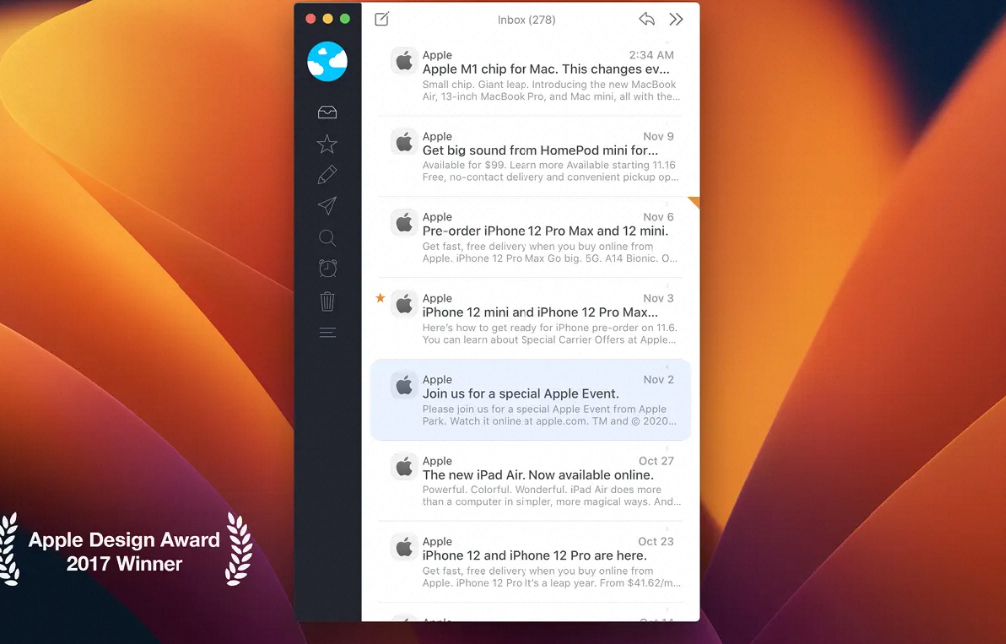Click the Oct 23 date label

tap(656, 541)
